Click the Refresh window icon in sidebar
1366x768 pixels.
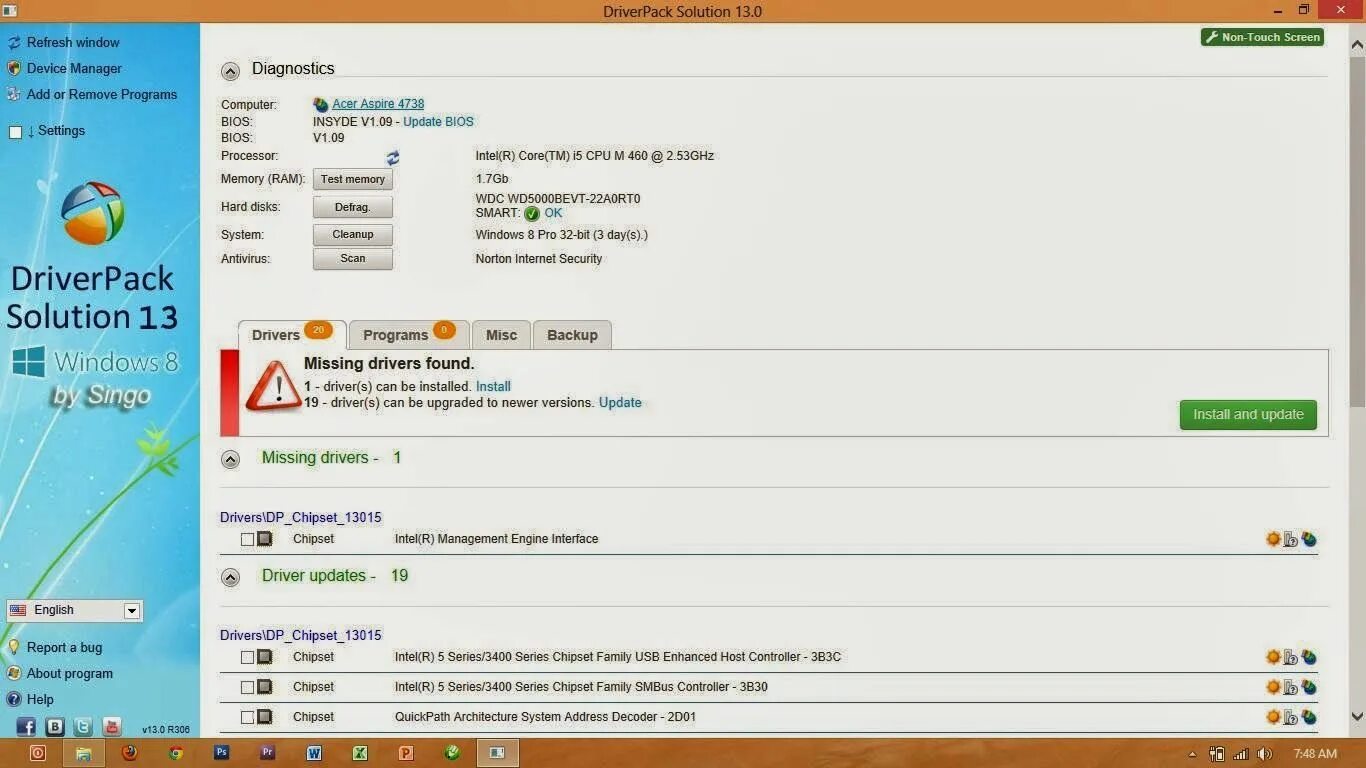[14, 43]
